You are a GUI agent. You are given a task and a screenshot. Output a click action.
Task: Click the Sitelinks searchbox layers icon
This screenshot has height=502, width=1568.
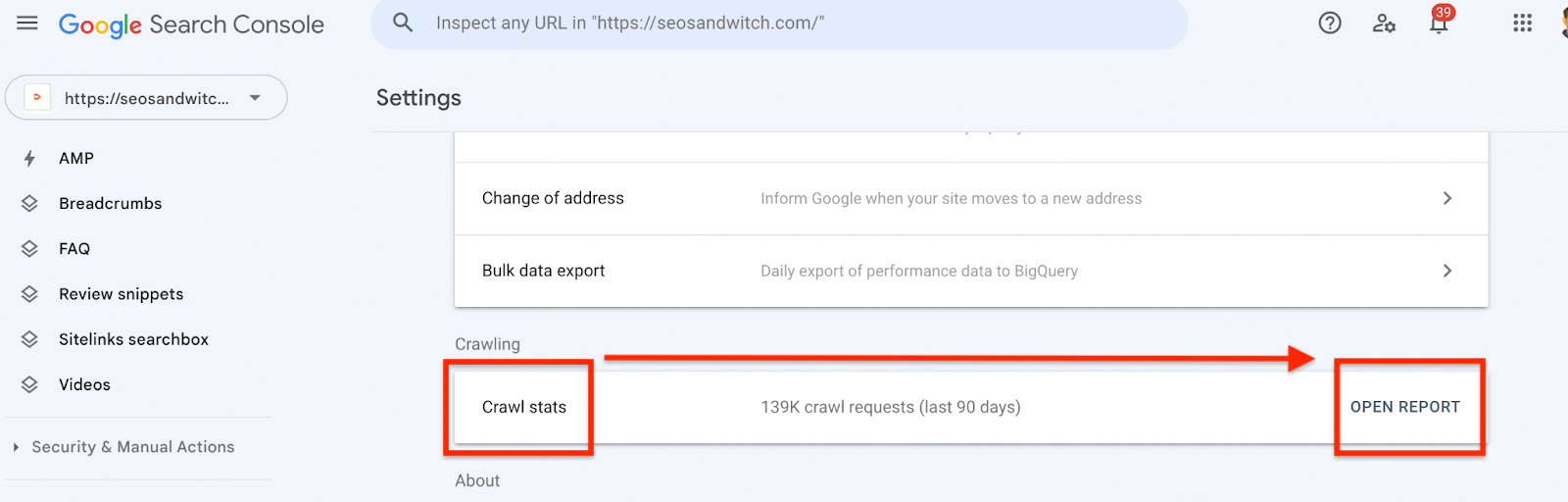point(29,339)
